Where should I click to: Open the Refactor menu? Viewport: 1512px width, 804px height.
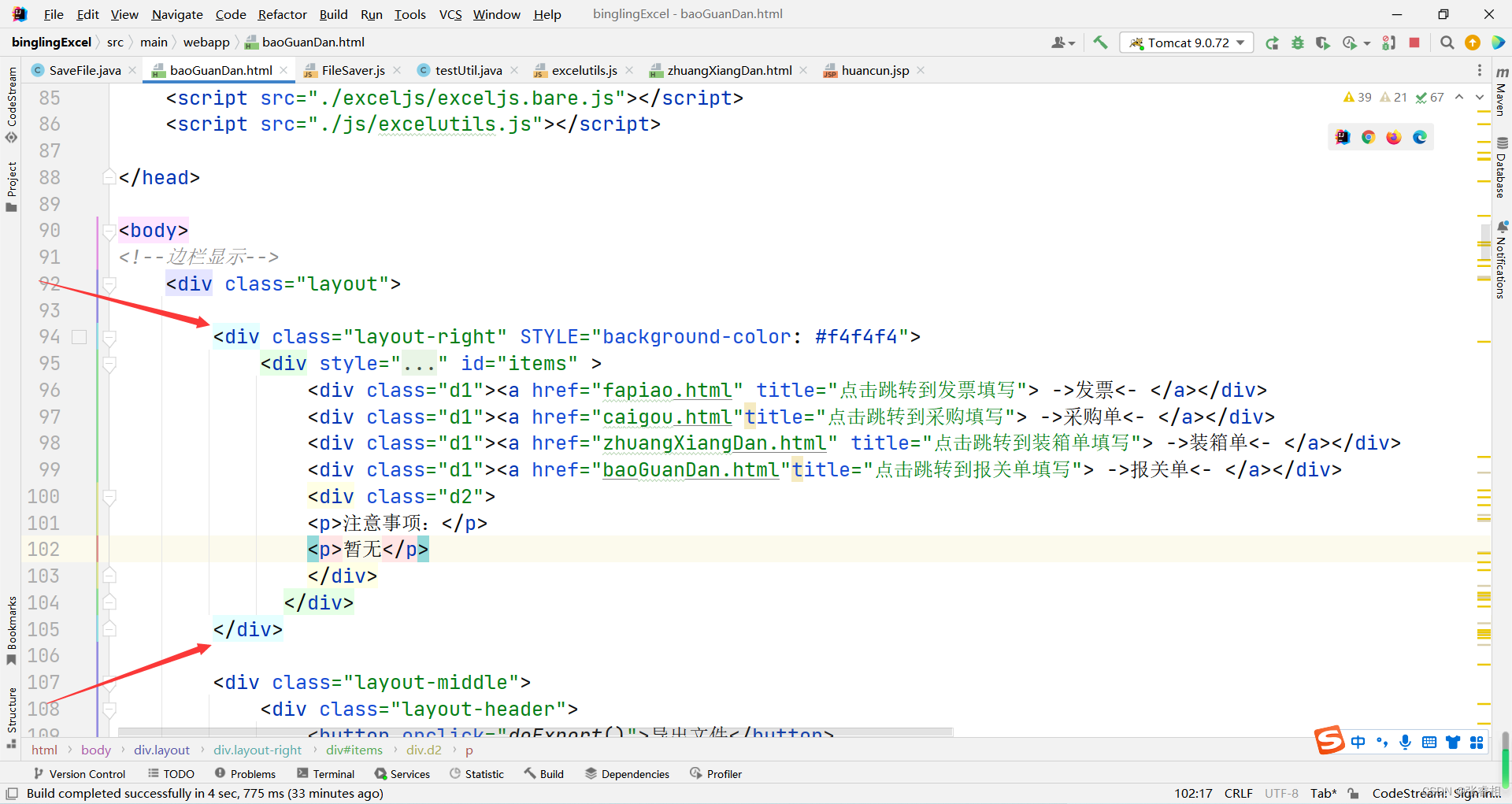coord(282,14)
